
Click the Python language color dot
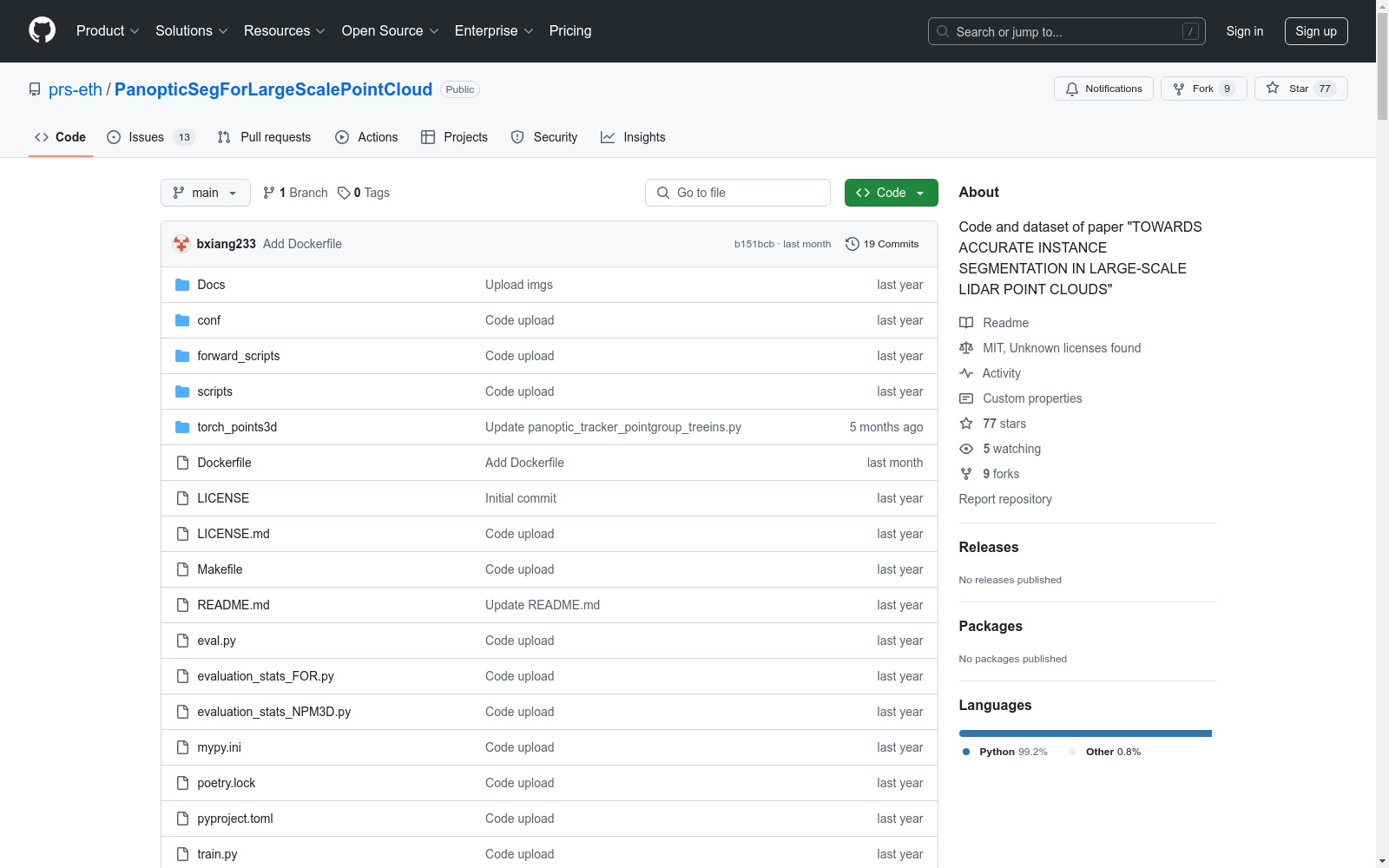tap(966, 752)
